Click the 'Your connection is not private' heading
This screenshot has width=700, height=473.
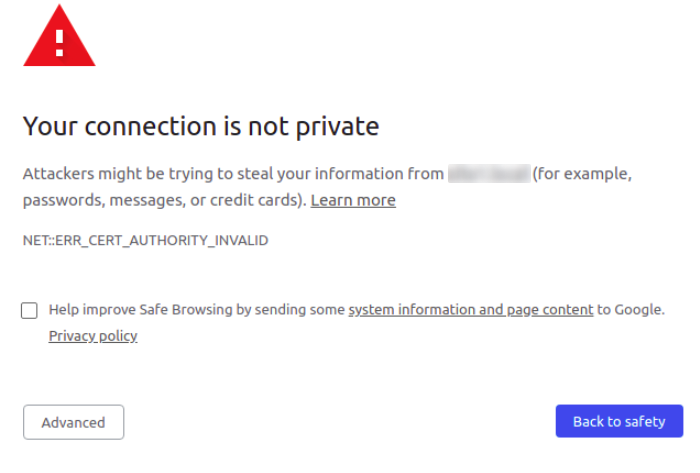point(201,126)
